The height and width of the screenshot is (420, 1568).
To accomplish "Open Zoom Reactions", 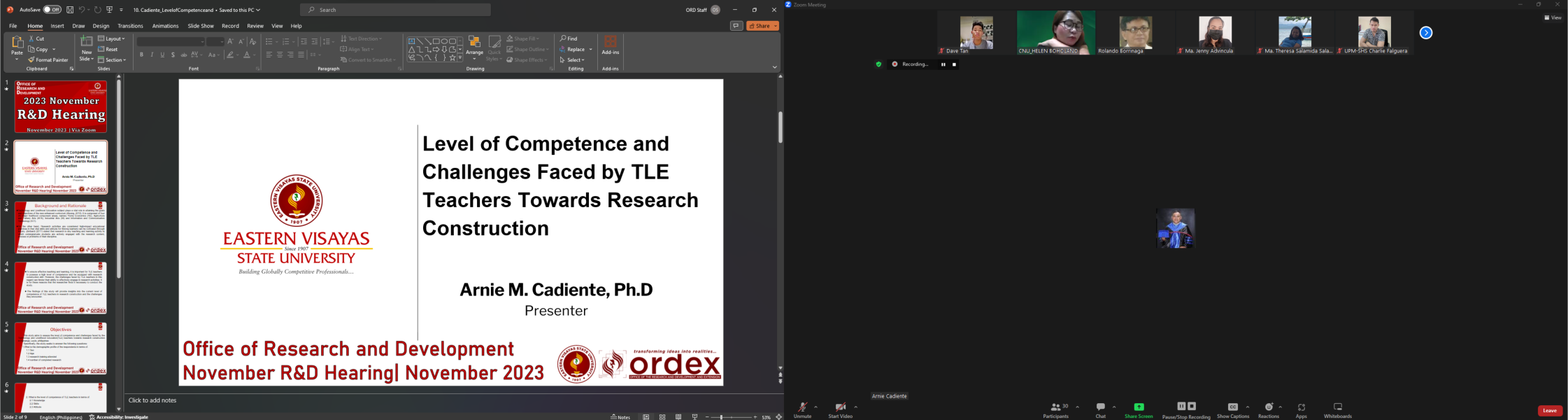I will click(1268, 409).
